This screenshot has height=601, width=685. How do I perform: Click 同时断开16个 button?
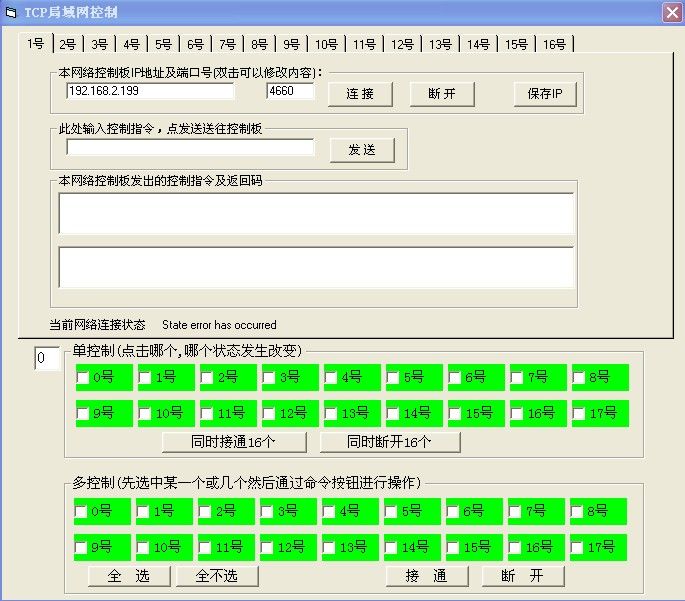390,442
